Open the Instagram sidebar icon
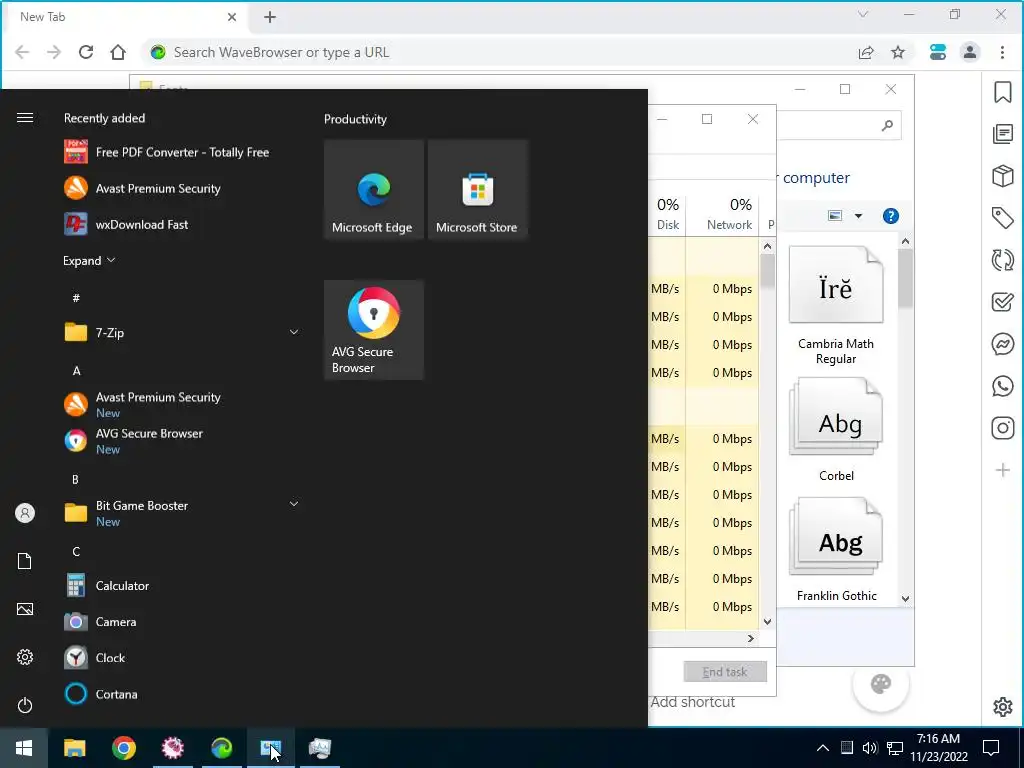 1002,428
